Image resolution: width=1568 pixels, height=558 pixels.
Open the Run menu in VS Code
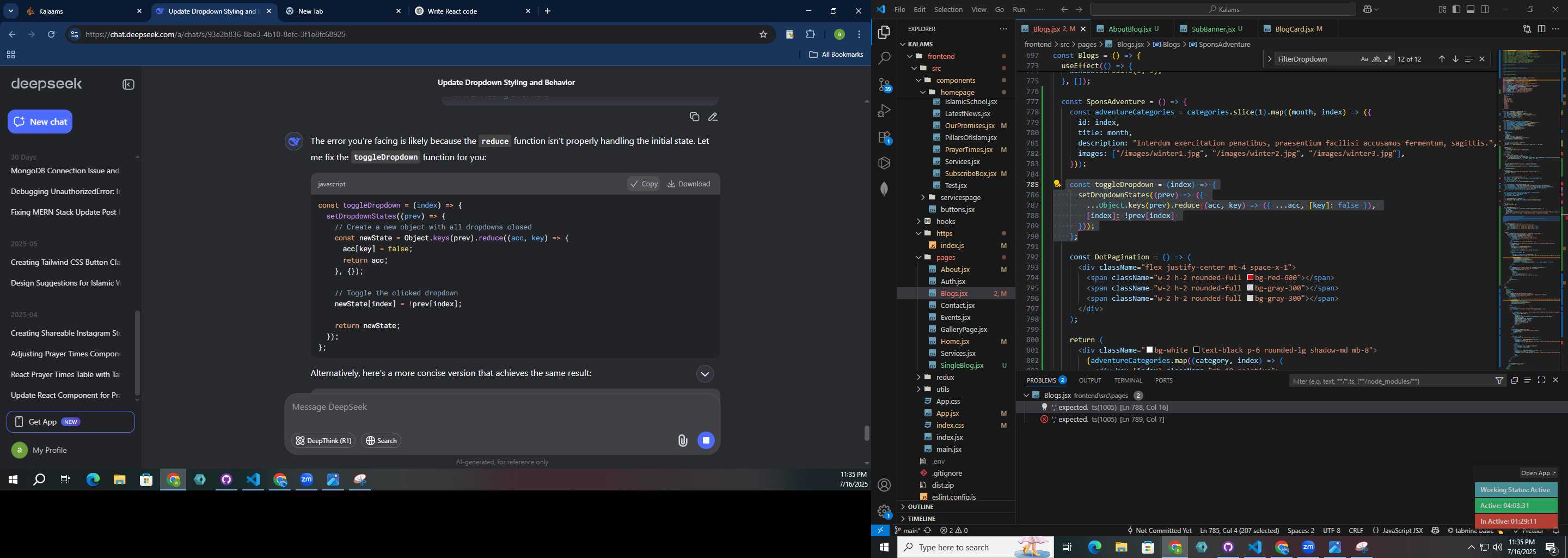(x=1018, y=10)
